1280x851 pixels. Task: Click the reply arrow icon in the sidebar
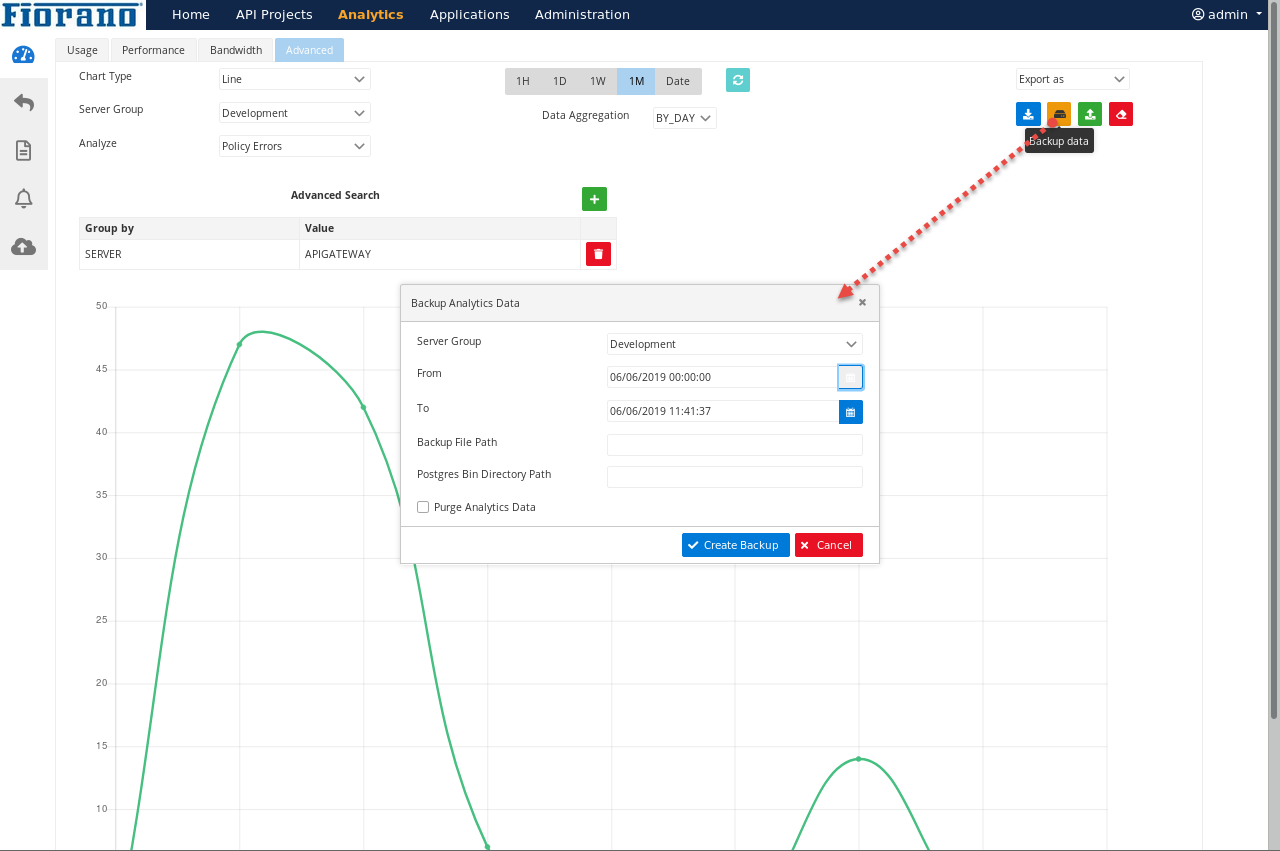coord(24,102)
